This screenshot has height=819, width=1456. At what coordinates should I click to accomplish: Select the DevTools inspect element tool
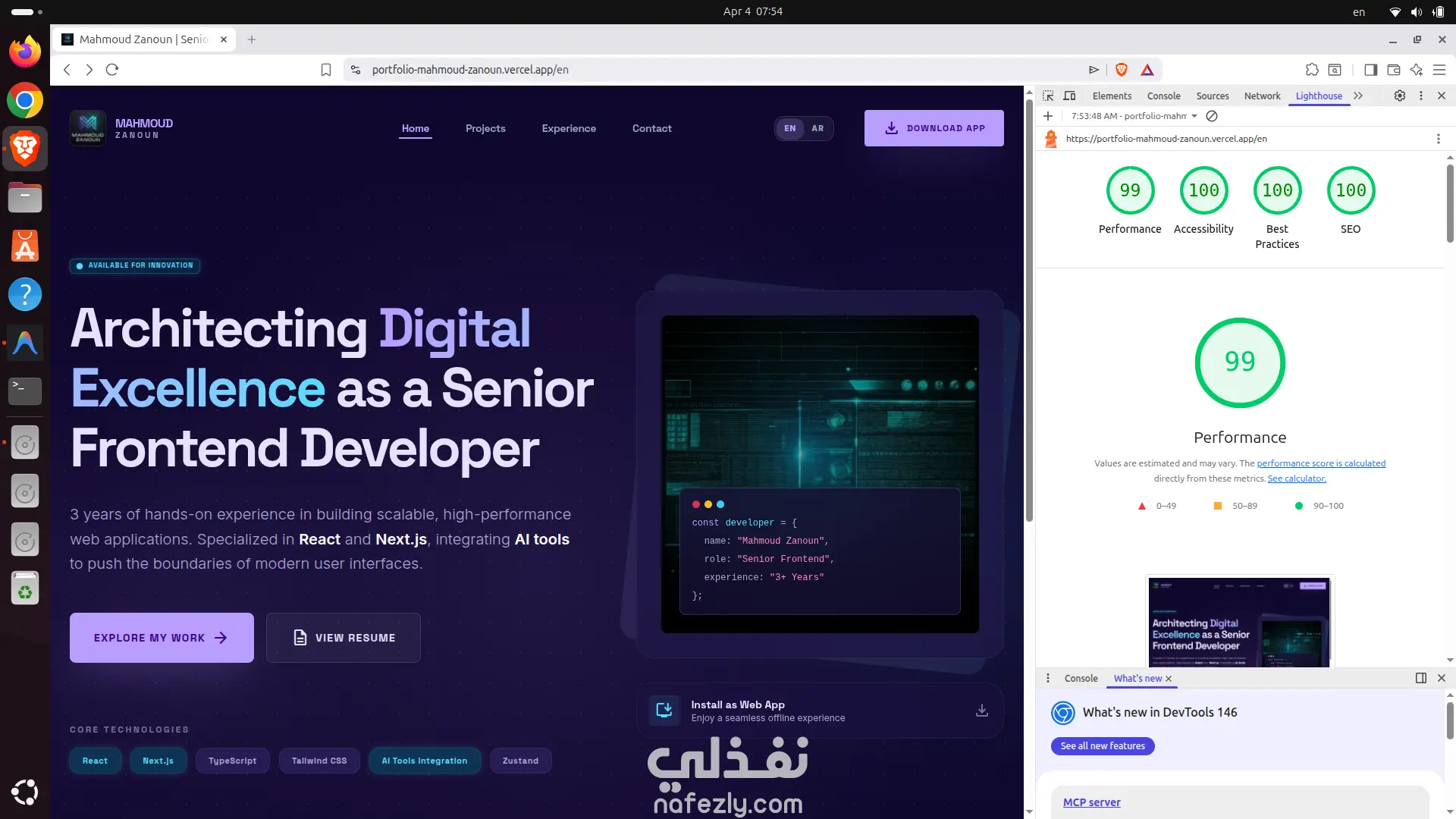(1048, 96)
